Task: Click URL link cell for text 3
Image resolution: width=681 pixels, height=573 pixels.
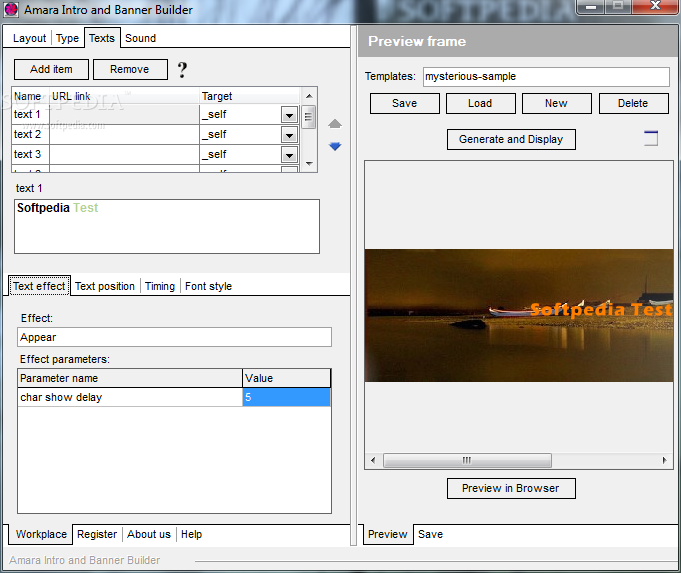Action: point(124,154)
